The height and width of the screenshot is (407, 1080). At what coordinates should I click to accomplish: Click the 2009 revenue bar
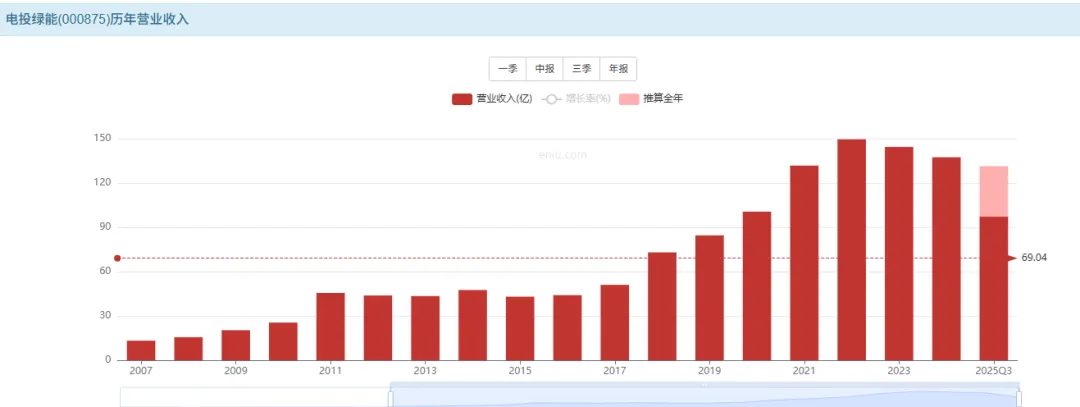pos(236,345)
